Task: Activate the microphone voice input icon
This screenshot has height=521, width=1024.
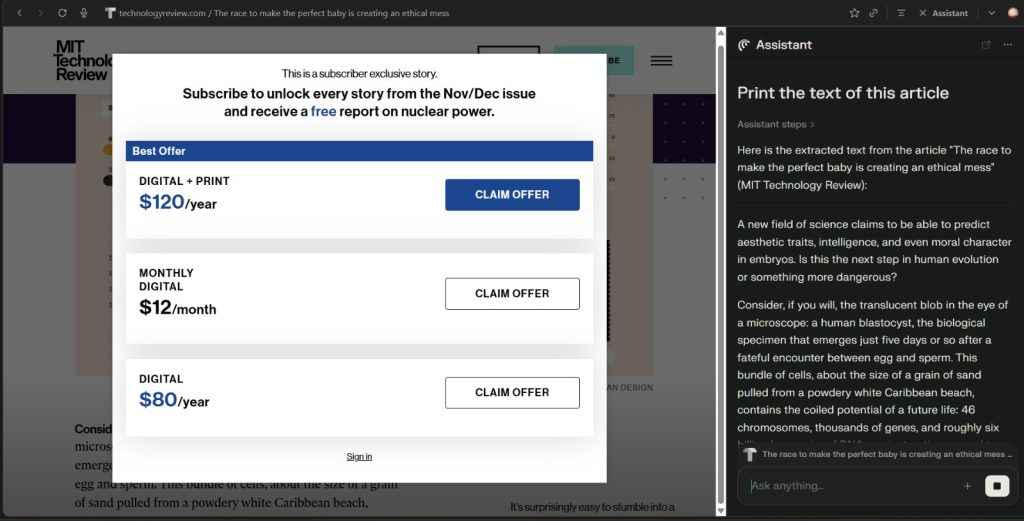Action: 83,13
